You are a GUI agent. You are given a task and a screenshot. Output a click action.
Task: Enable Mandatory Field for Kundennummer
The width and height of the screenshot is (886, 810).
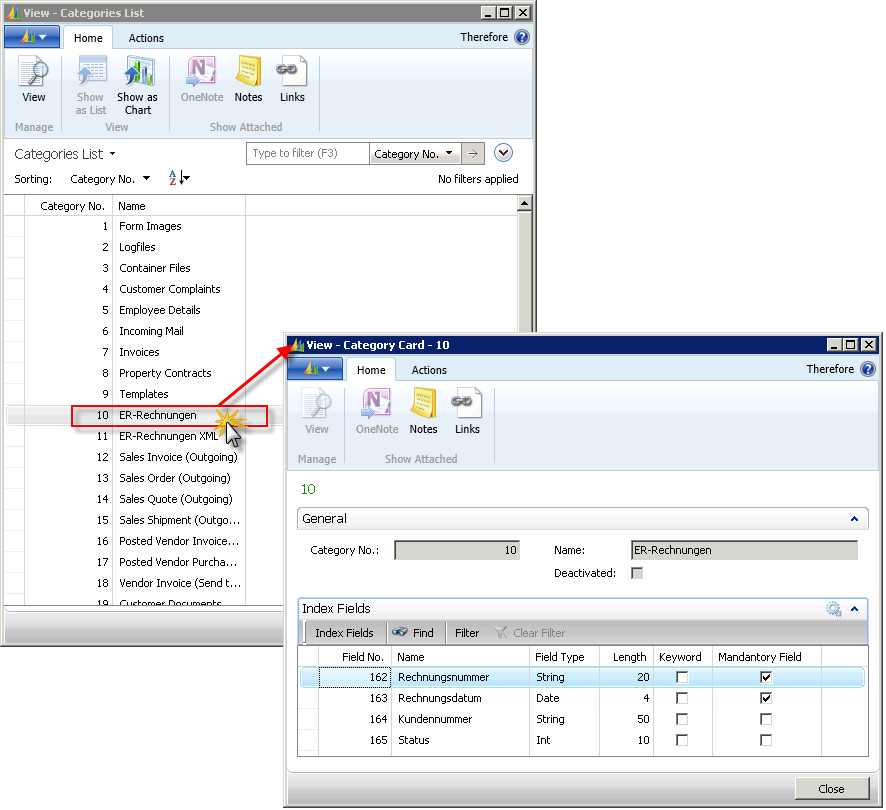pyautogui.click(x=766, y=720)
